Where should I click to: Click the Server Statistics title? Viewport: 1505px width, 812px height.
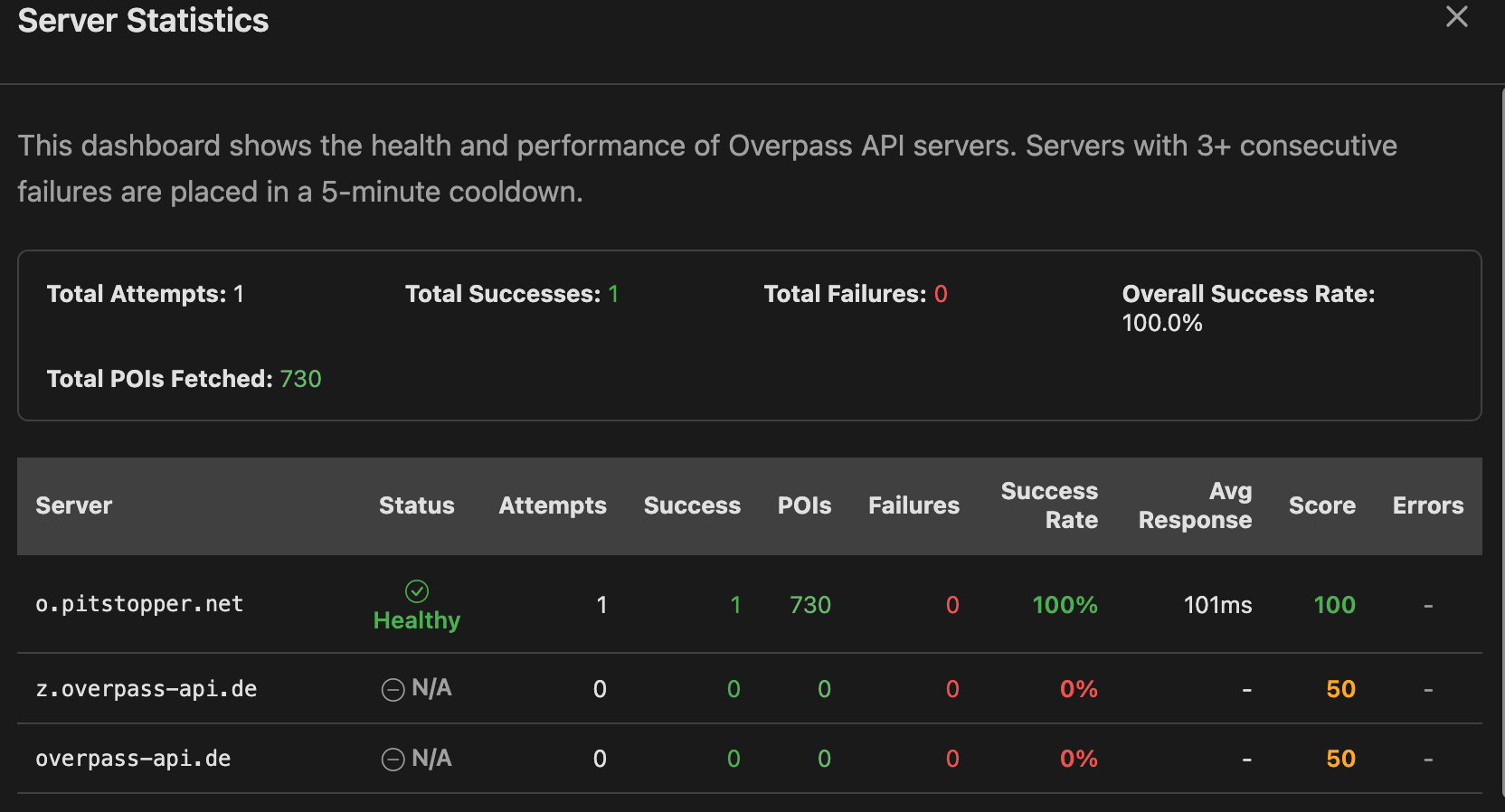(x=143, y=20)
